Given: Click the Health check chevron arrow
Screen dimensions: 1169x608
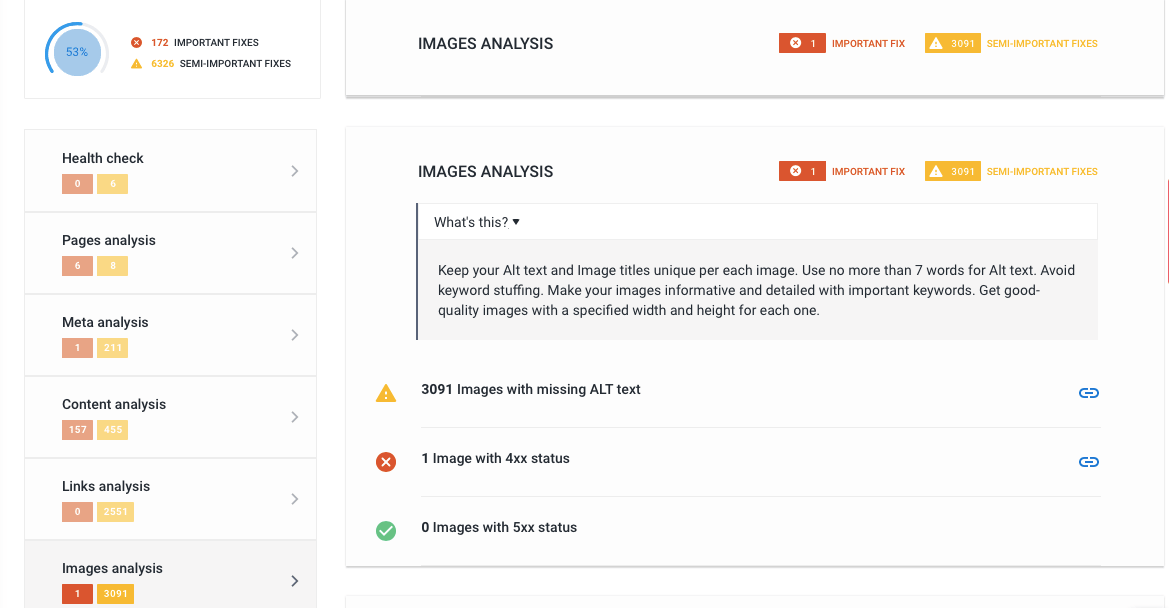Looking at the screenshot, I should [x=294, y=171].
